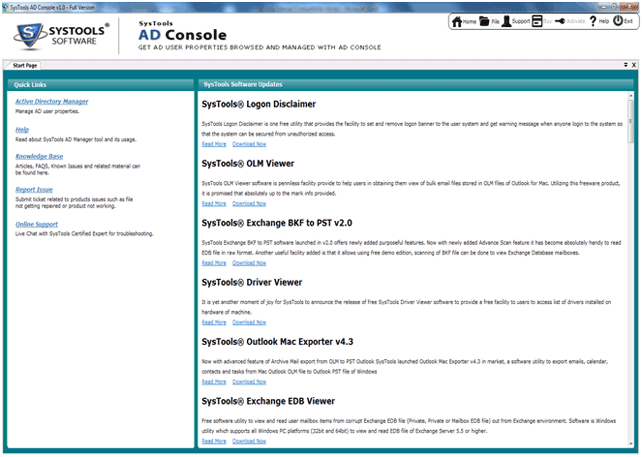
Task: Click Read More under Driver Viewer
Action: coord(214,322)
